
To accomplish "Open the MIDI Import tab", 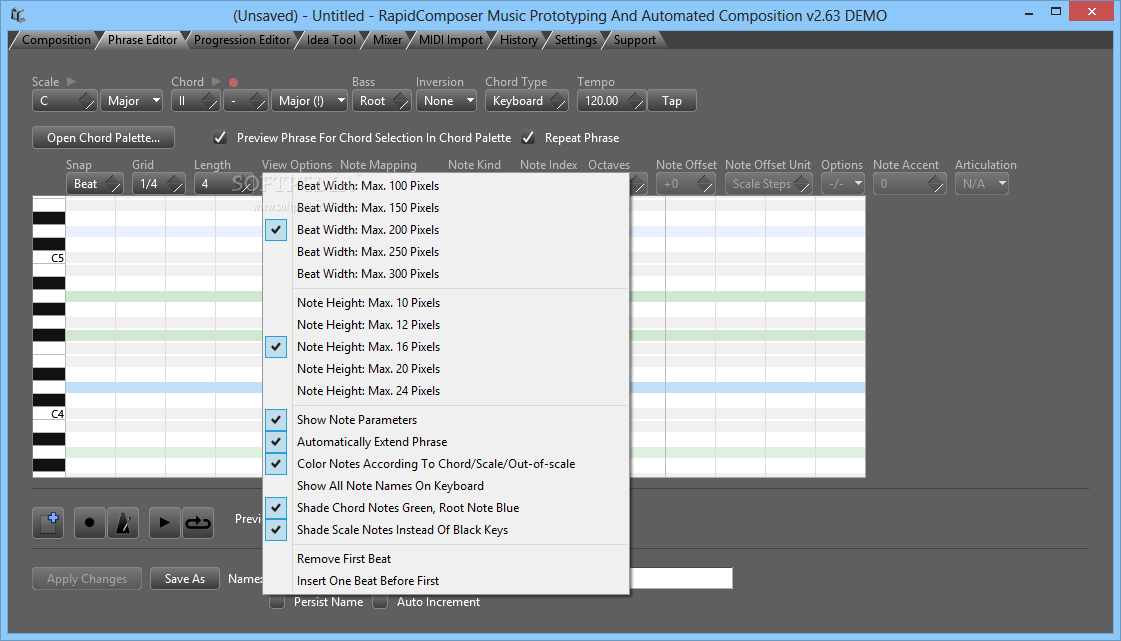I will 450,40.
